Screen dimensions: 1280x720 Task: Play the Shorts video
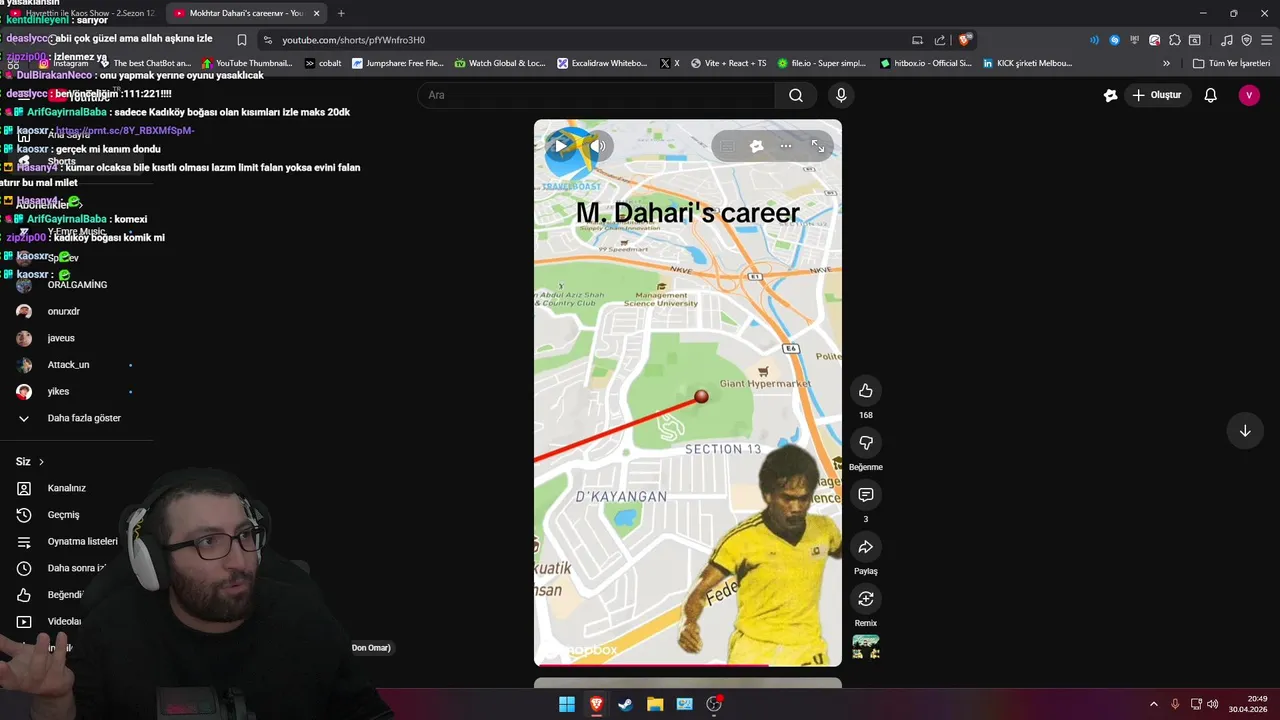pyautogui.click(x=561, y=146)
